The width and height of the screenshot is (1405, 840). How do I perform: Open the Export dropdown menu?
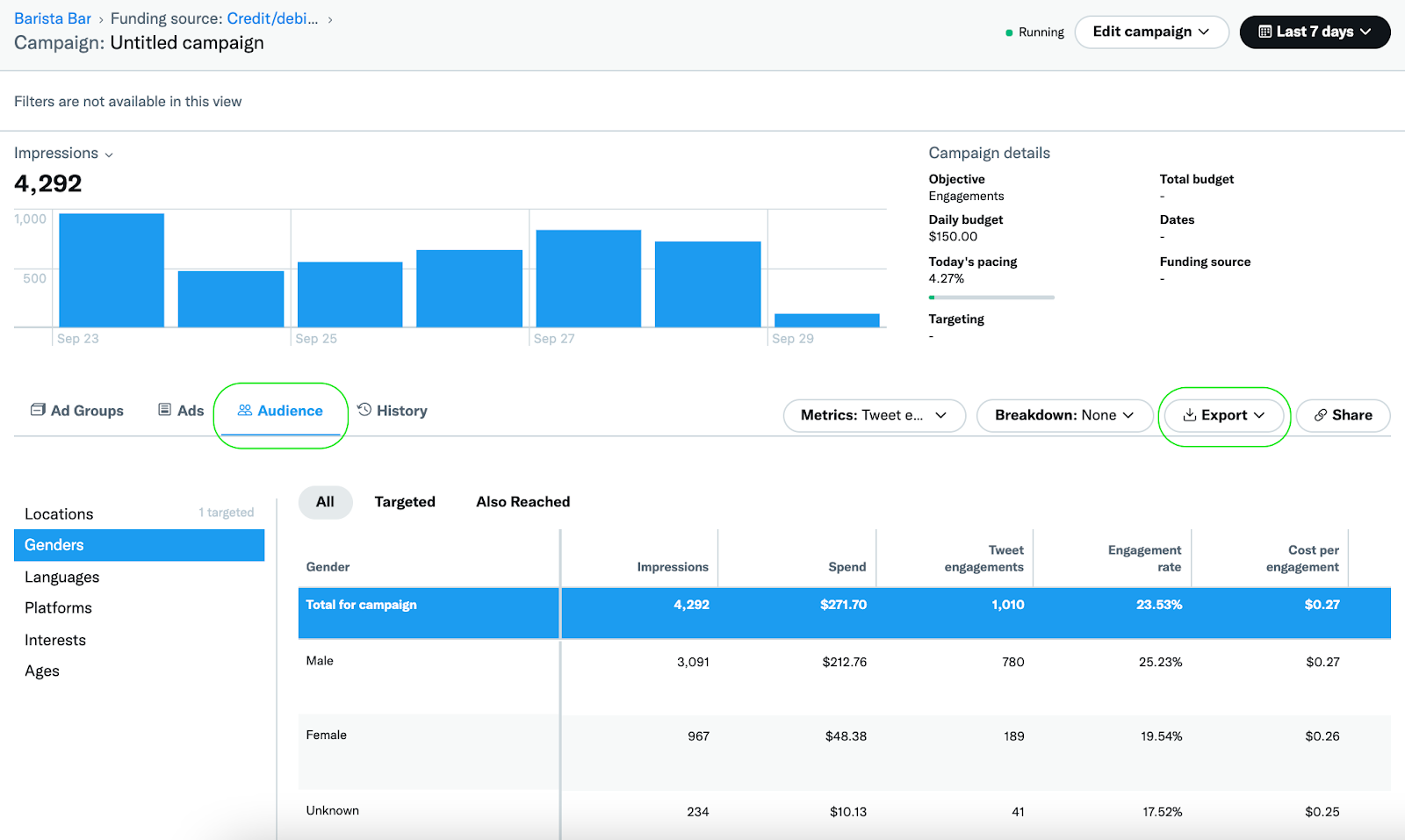[1224, 415]
